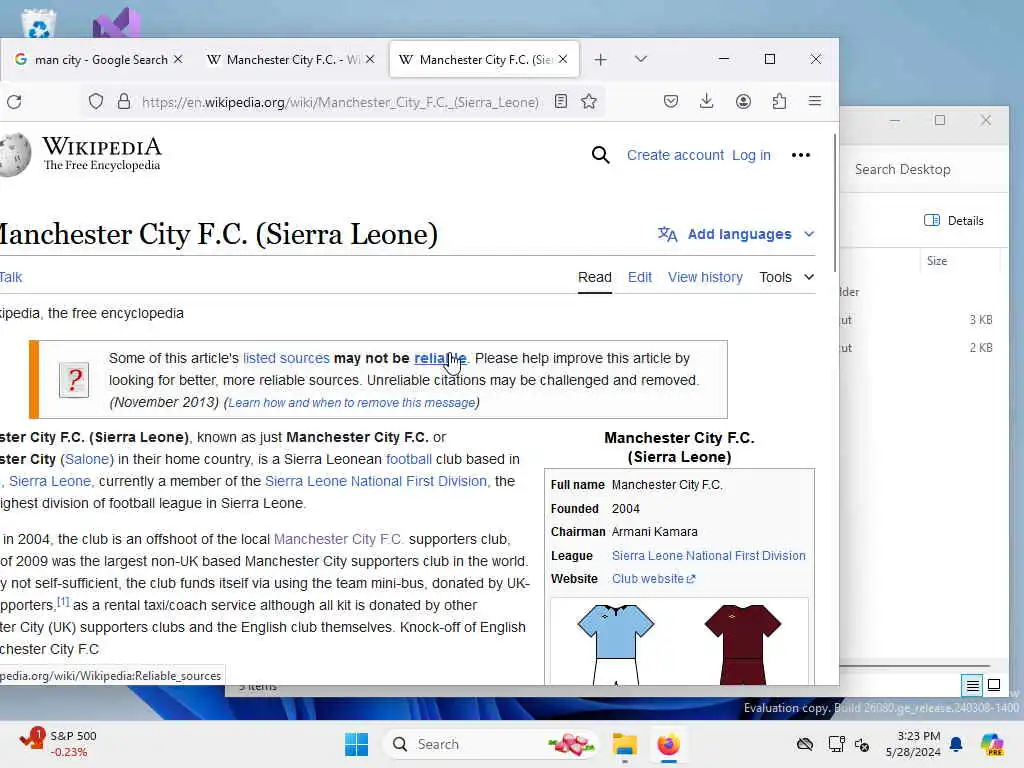
Task: Open Manchester City F.C. supporters link
Action: [338, 539]
